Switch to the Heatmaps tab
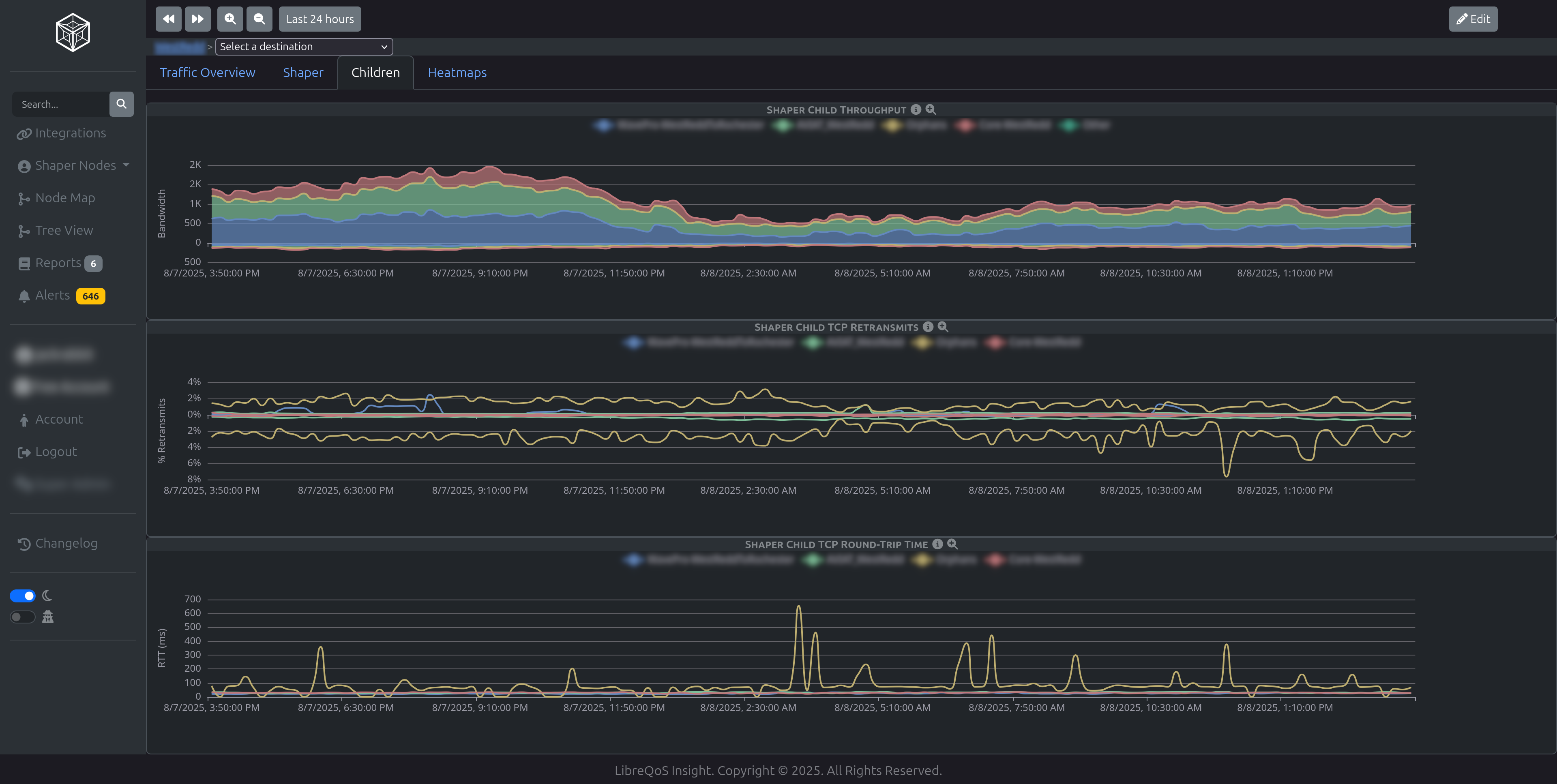Viewport: 1557px width, 784px height. [x=457, y=73]
